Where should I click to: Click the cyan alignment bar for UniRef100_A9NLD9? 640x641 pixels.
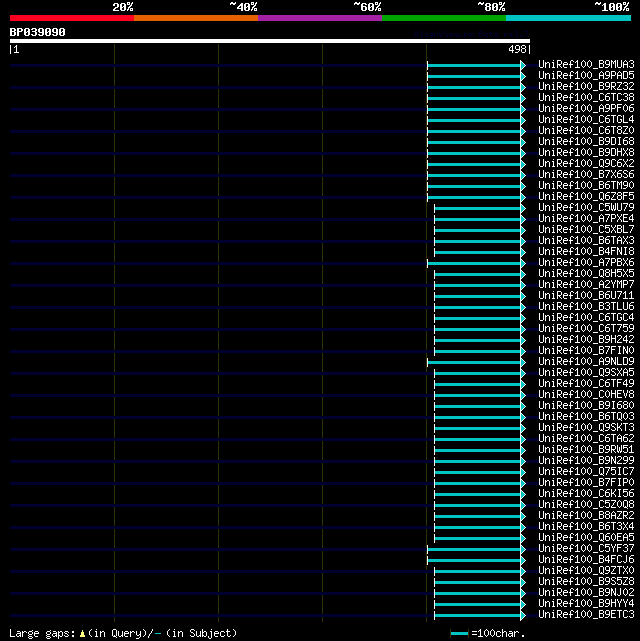[x=474, y=362]
